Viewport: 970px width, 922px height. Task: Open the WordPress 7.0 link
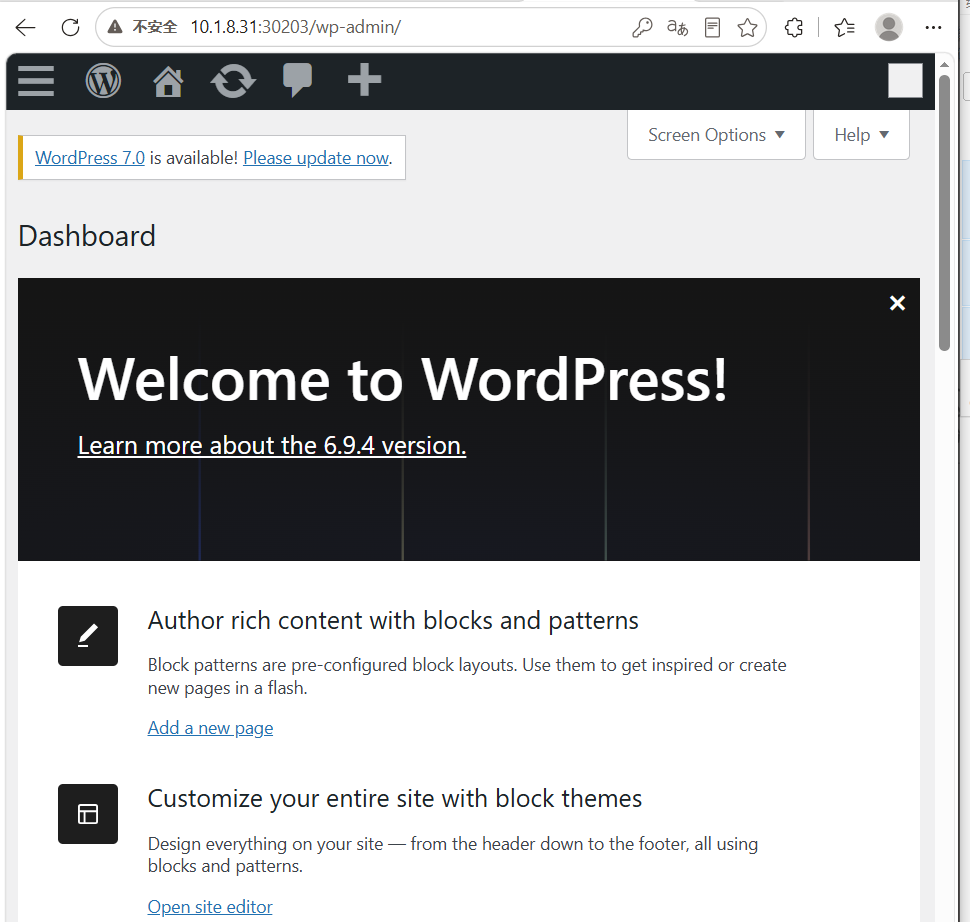pos(90,158)
